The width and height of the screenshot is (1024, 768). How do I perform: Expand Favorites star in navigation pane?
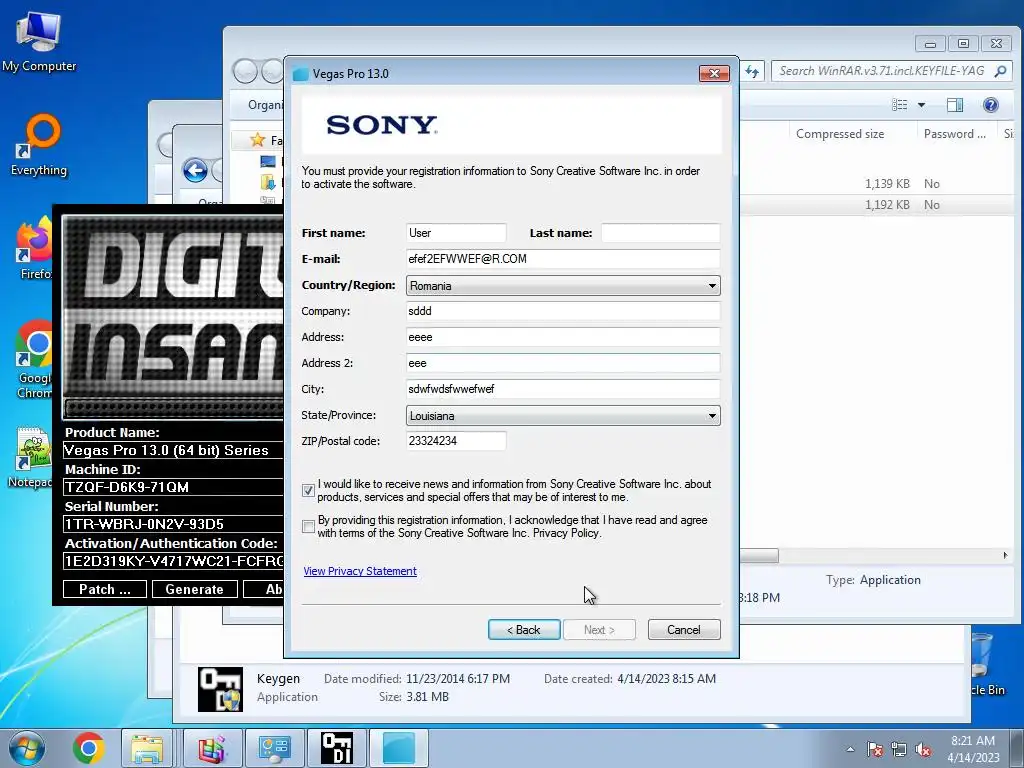pos(257,140)
